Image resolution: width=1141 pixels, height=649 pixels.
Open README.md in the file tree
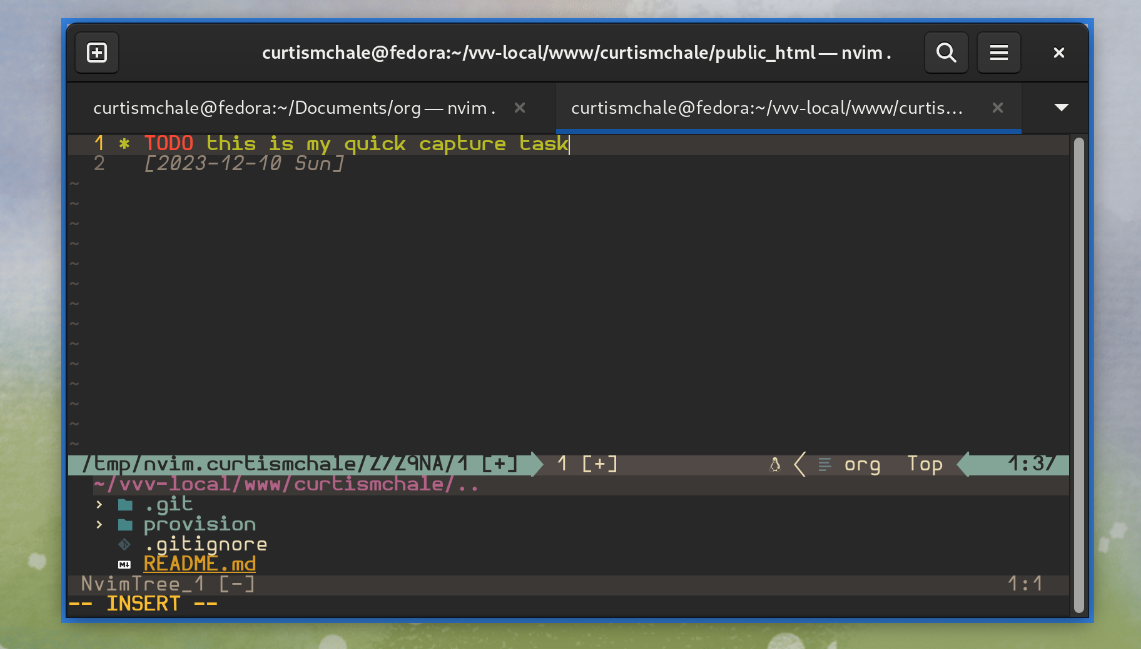coord(199,565)
